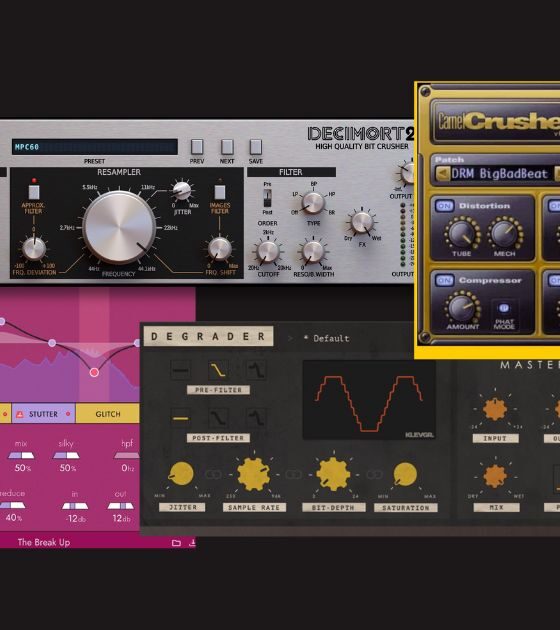560x630 pixels.
Task: Click the in gain slider in pink plugin
Action: 75,506
